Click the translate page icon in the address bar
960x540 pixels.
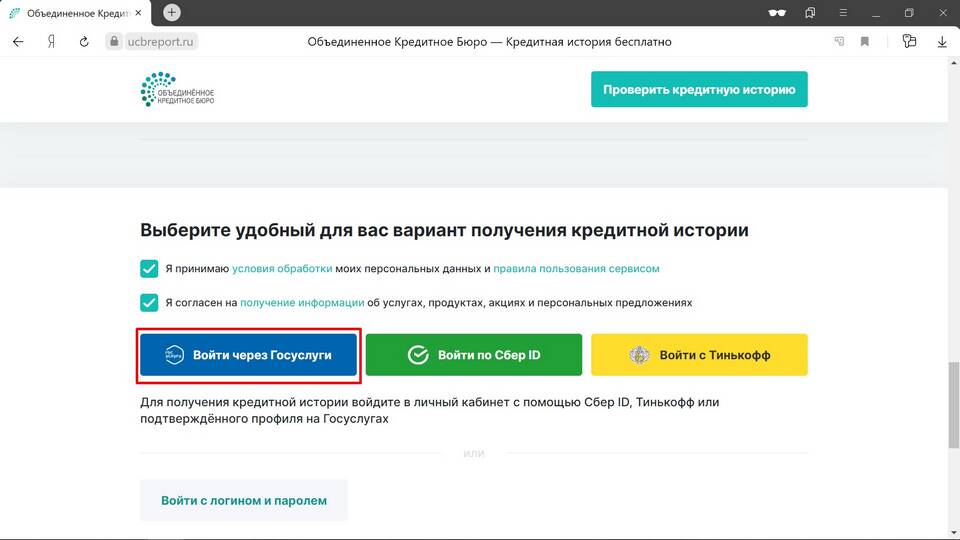839,42
